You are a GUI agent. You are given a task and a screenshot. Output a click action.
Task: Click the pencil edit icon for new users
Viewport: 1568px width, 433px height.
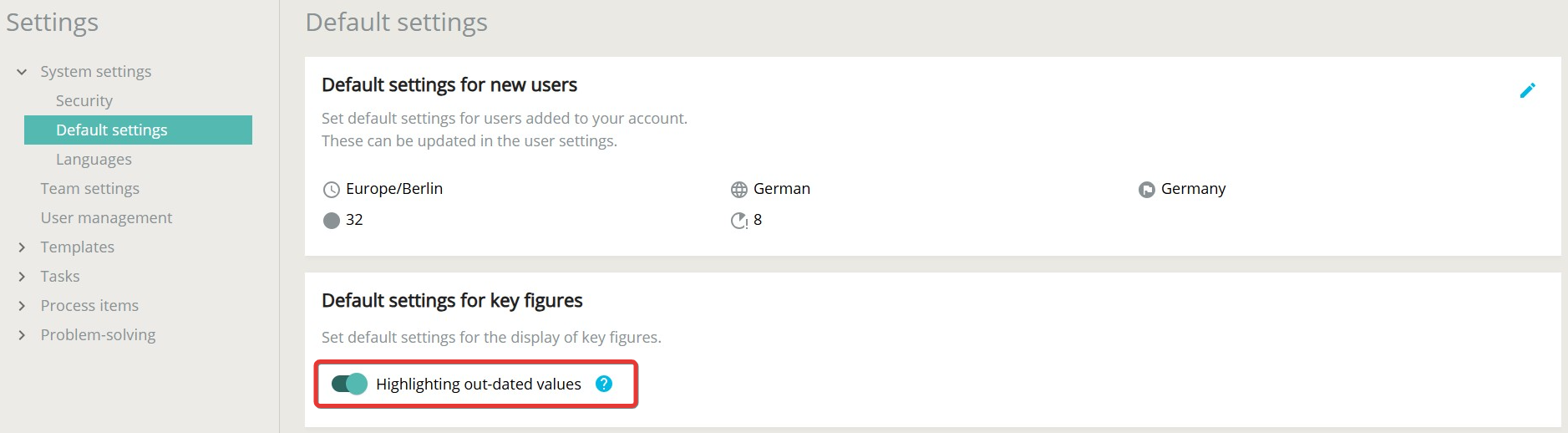pyautogui.click(x=1527, y=90)
